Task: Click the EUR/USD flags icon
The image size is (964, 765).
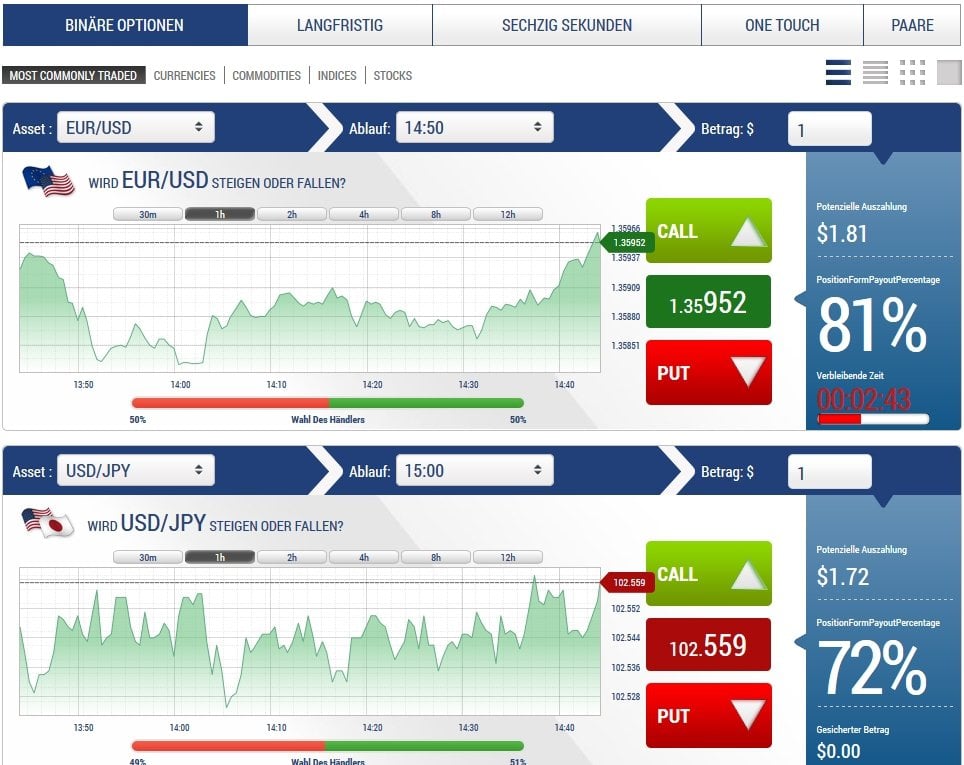Action: point(49,181)
